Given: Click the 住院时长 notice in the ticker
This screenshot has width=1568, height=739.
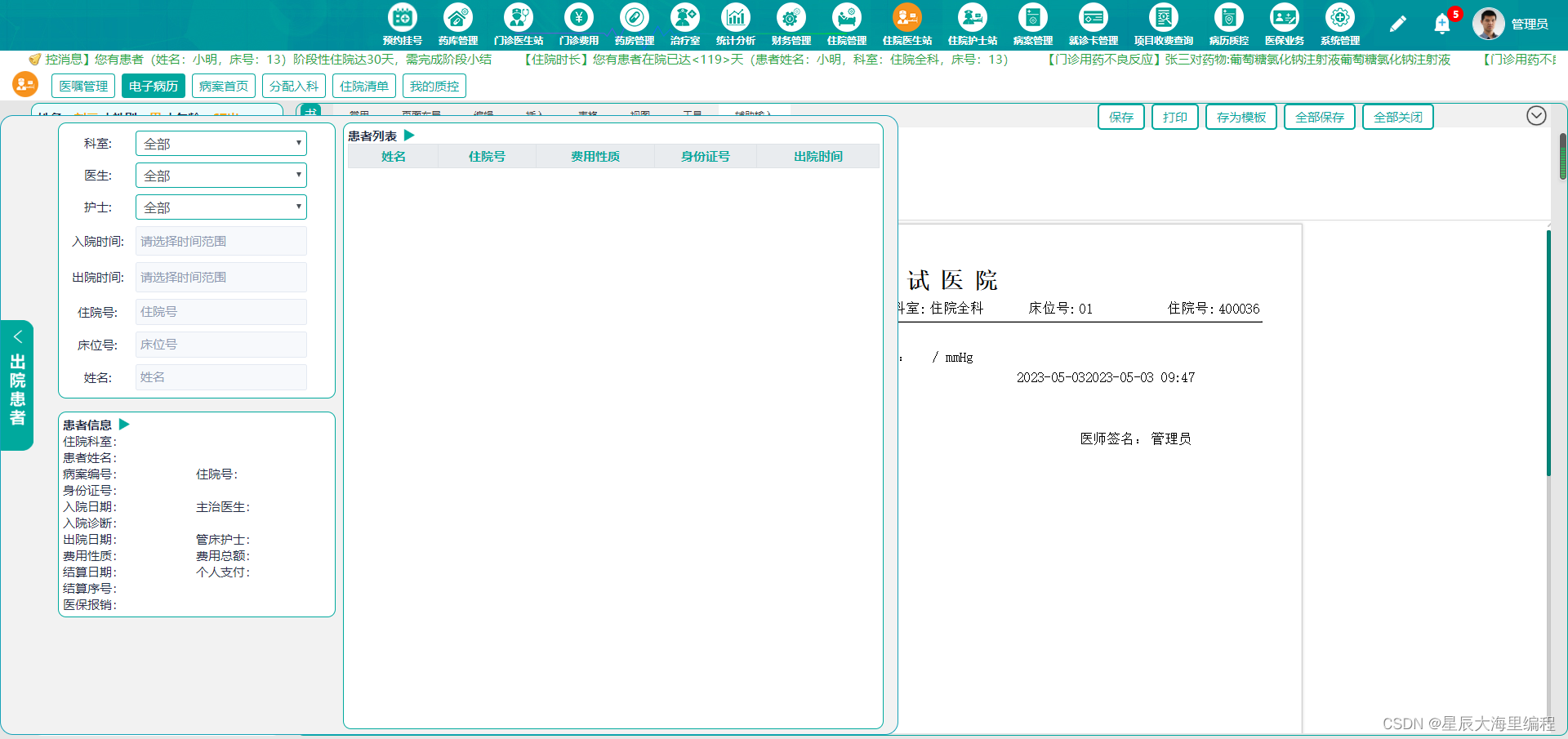Looking at the screenshot, I should coord(766,60).
